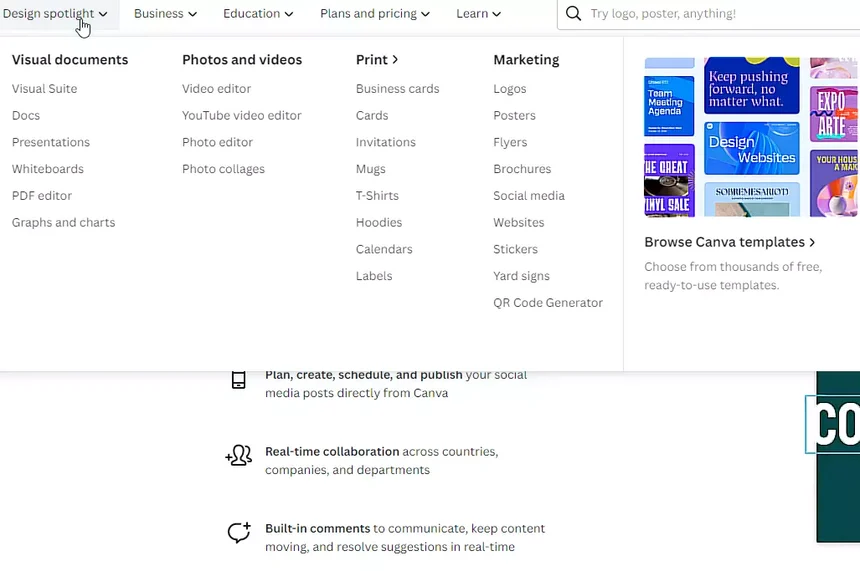Screen dimensions: 860x571
Task: Click the Marketing heading
Action: coord(527,59)
